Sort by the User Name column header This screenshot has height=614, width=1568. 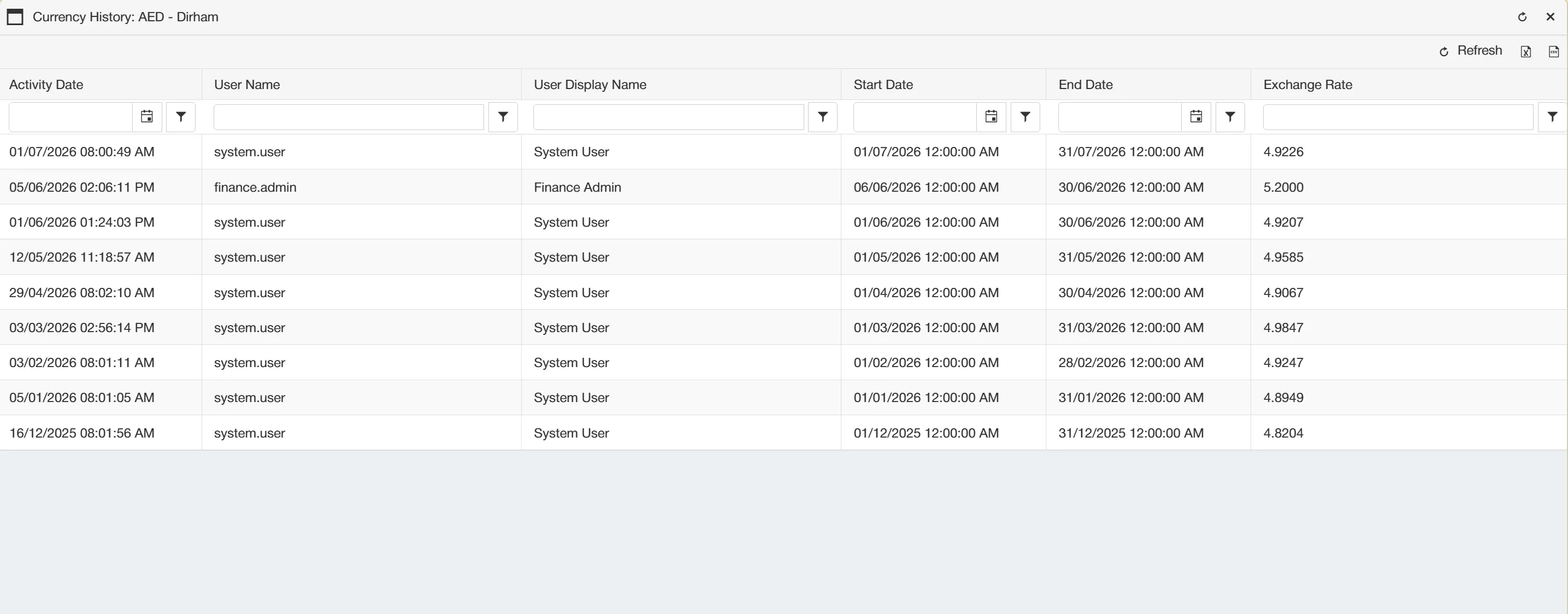point(246,85)
